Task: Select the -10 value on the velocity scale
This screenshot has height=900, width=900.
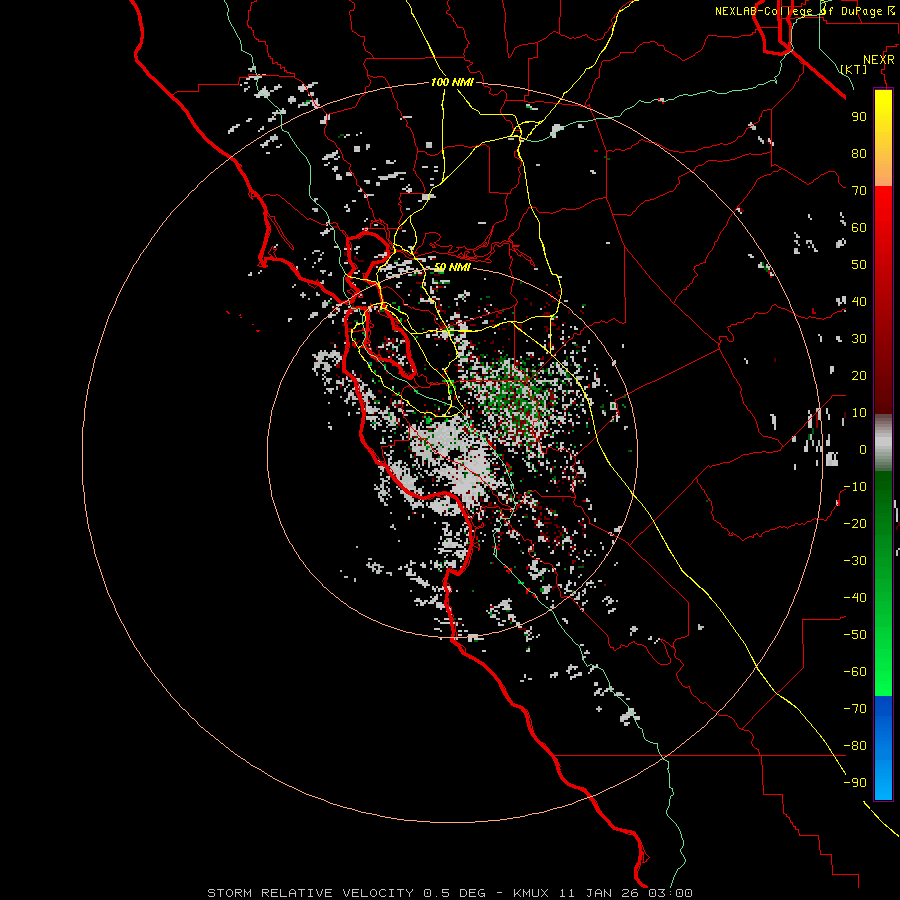Action: click(x=855, y=487)
